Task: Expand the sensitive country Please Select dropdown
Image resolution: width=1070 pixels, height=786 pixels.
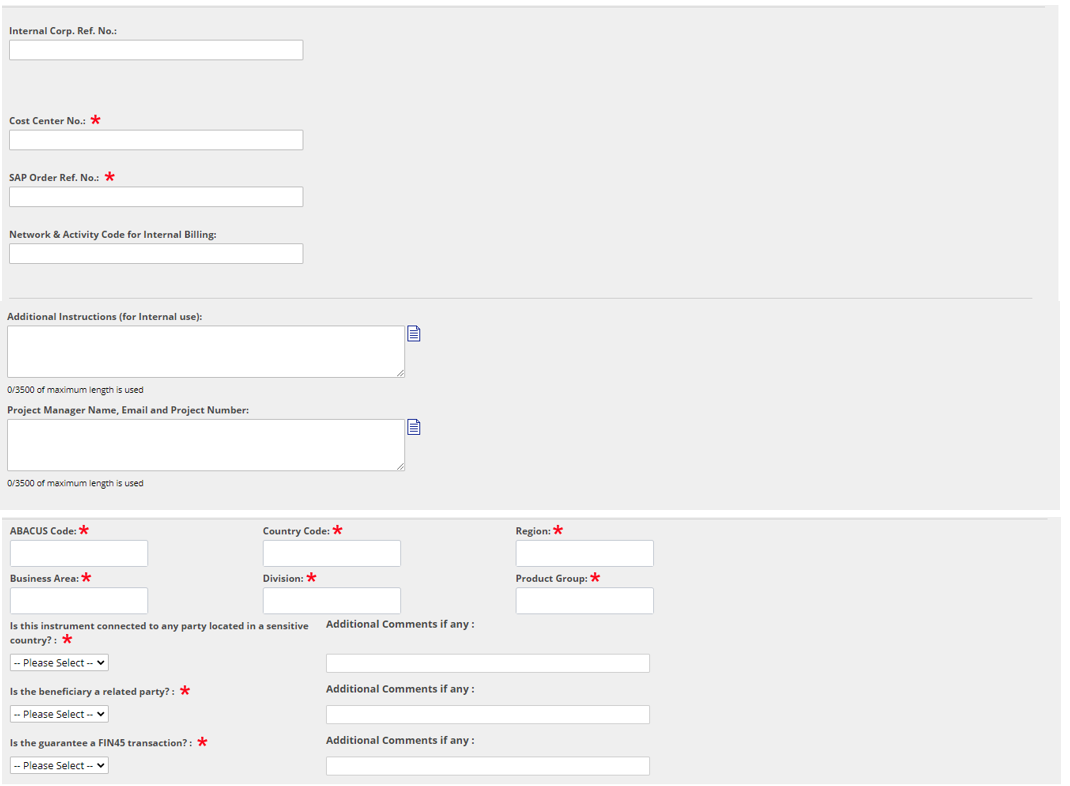Action: (x=59, y=663)
